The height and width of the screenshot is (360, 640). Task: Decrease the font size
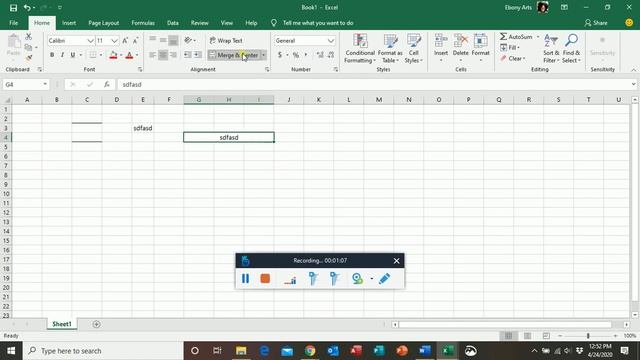point(136,40)
